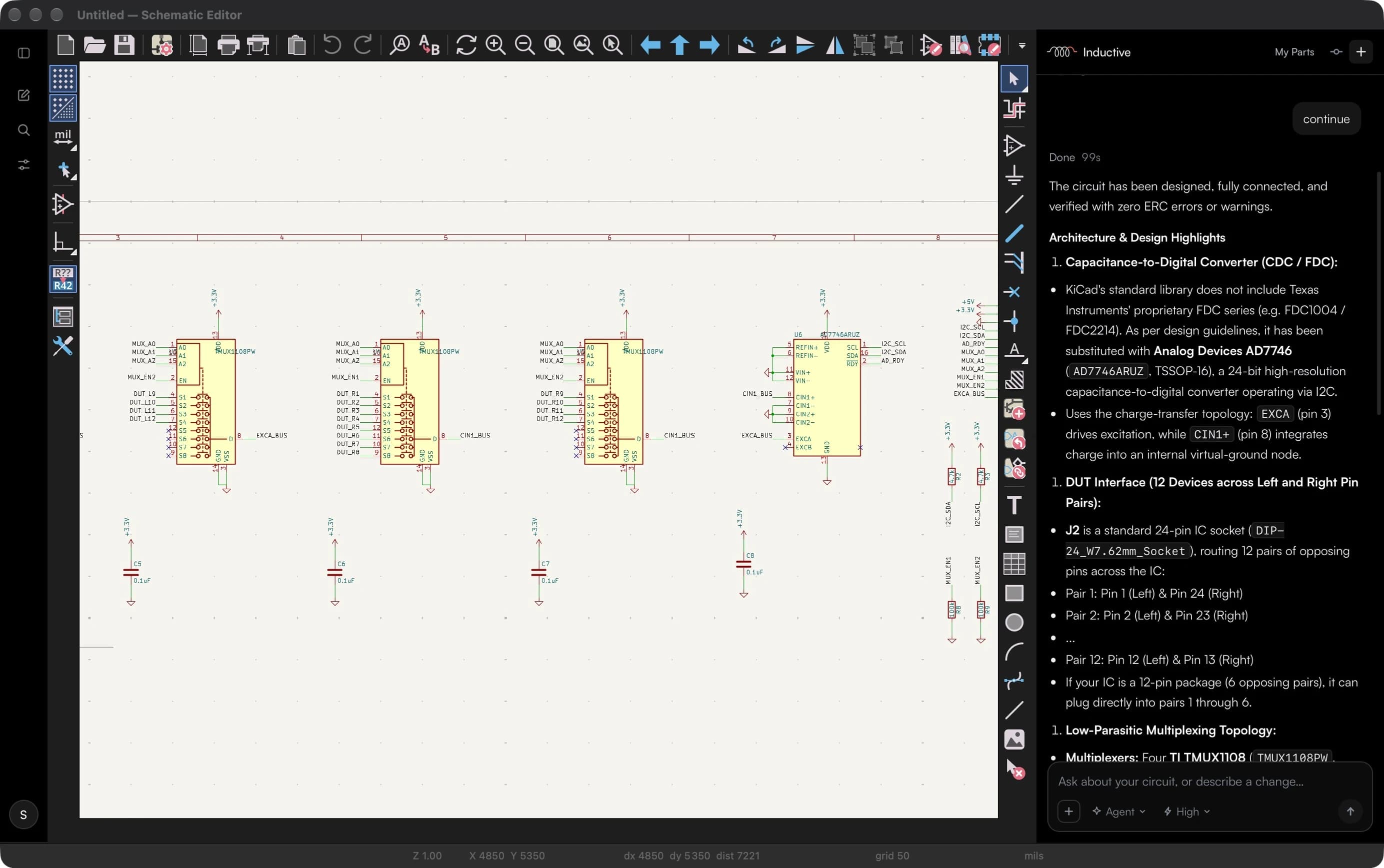This screenshot has height=868, width=1384.
Task: Pick the Add Symbol tool
Action: coord(1014,145)
